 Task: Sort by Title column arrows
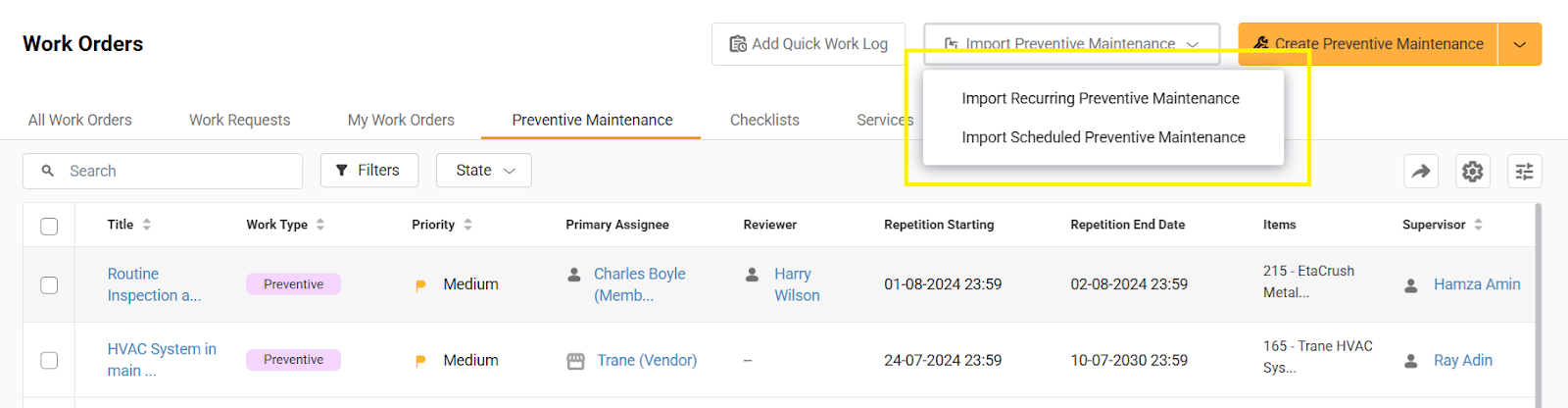(x=147, y=225)
